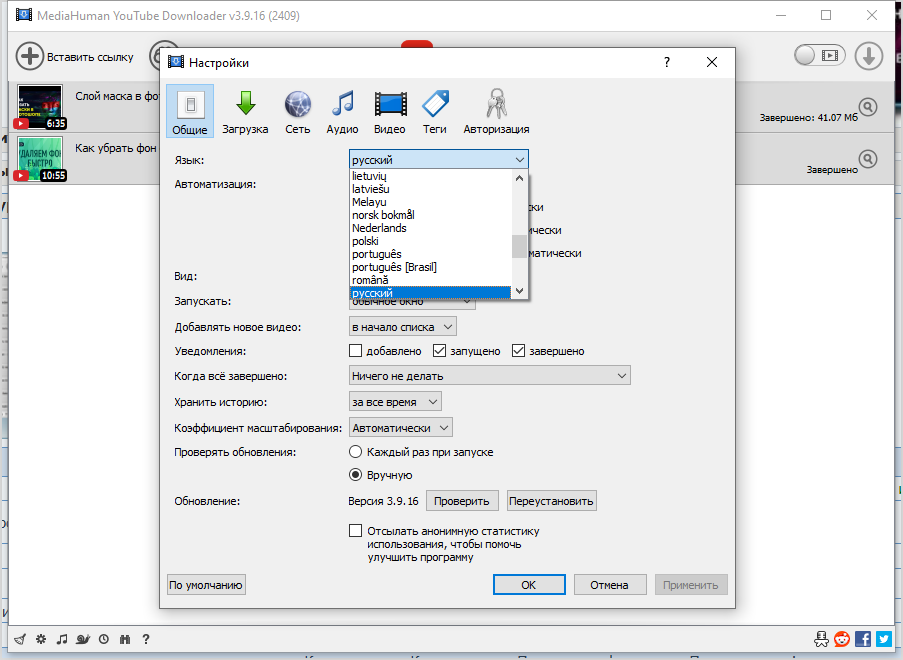Open the Загрузка settings tab
903x660 pixels.
pyautogui.click(x=245, y=112)
